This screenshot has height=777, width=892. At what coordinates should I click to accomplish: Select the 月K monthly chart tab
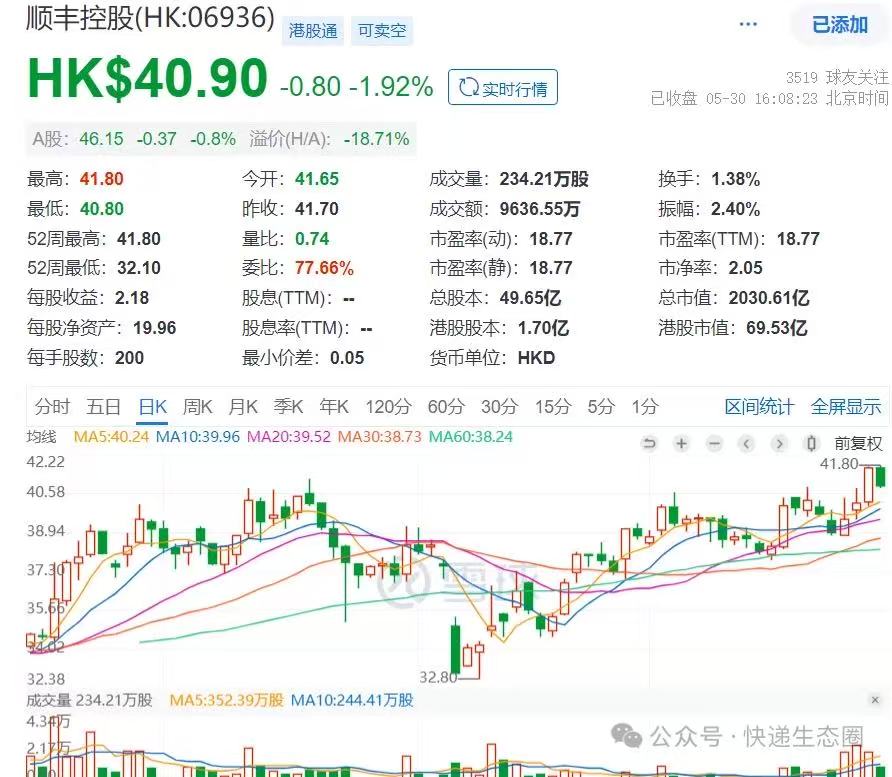pos(243,406)
